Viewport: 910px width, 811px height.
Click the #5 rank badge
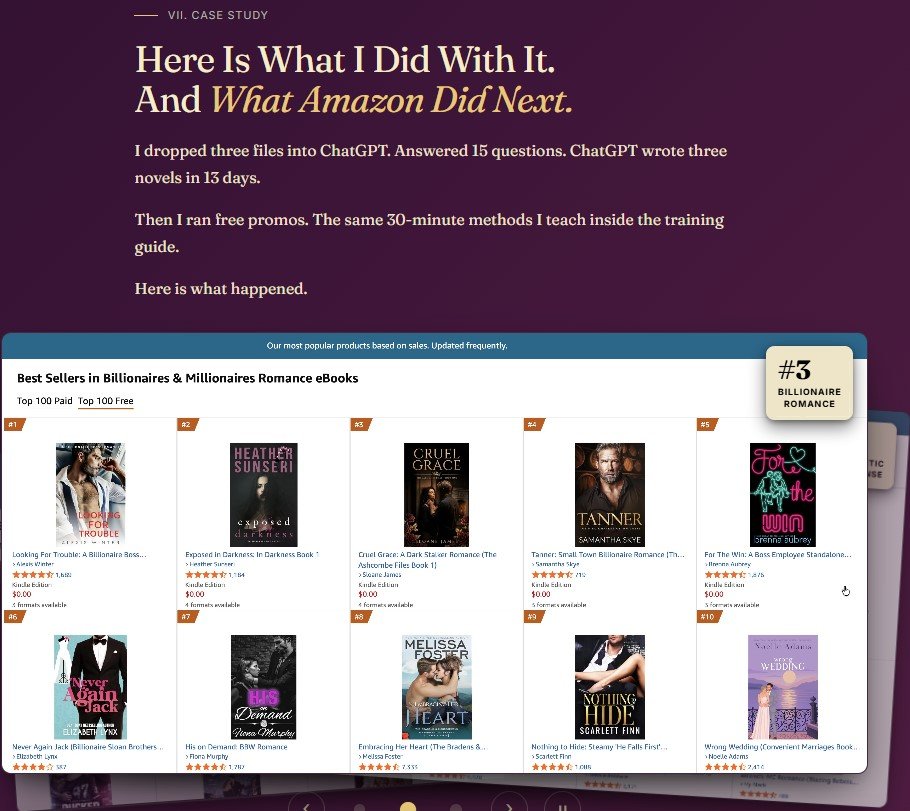pyautogui.click(x=706, y=424)
